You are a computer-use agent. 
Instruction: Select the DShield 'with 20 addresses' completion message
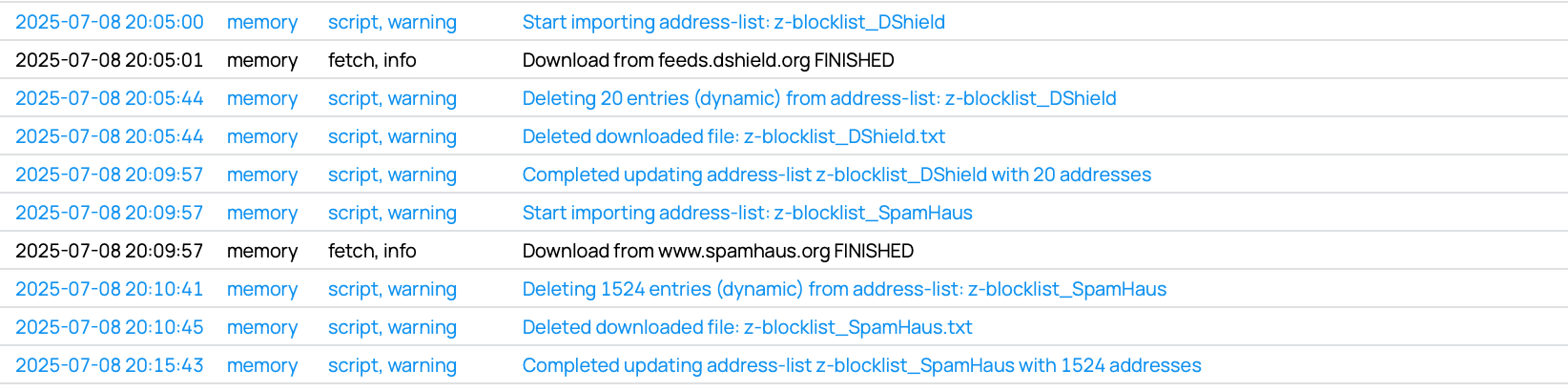(836, 175)
